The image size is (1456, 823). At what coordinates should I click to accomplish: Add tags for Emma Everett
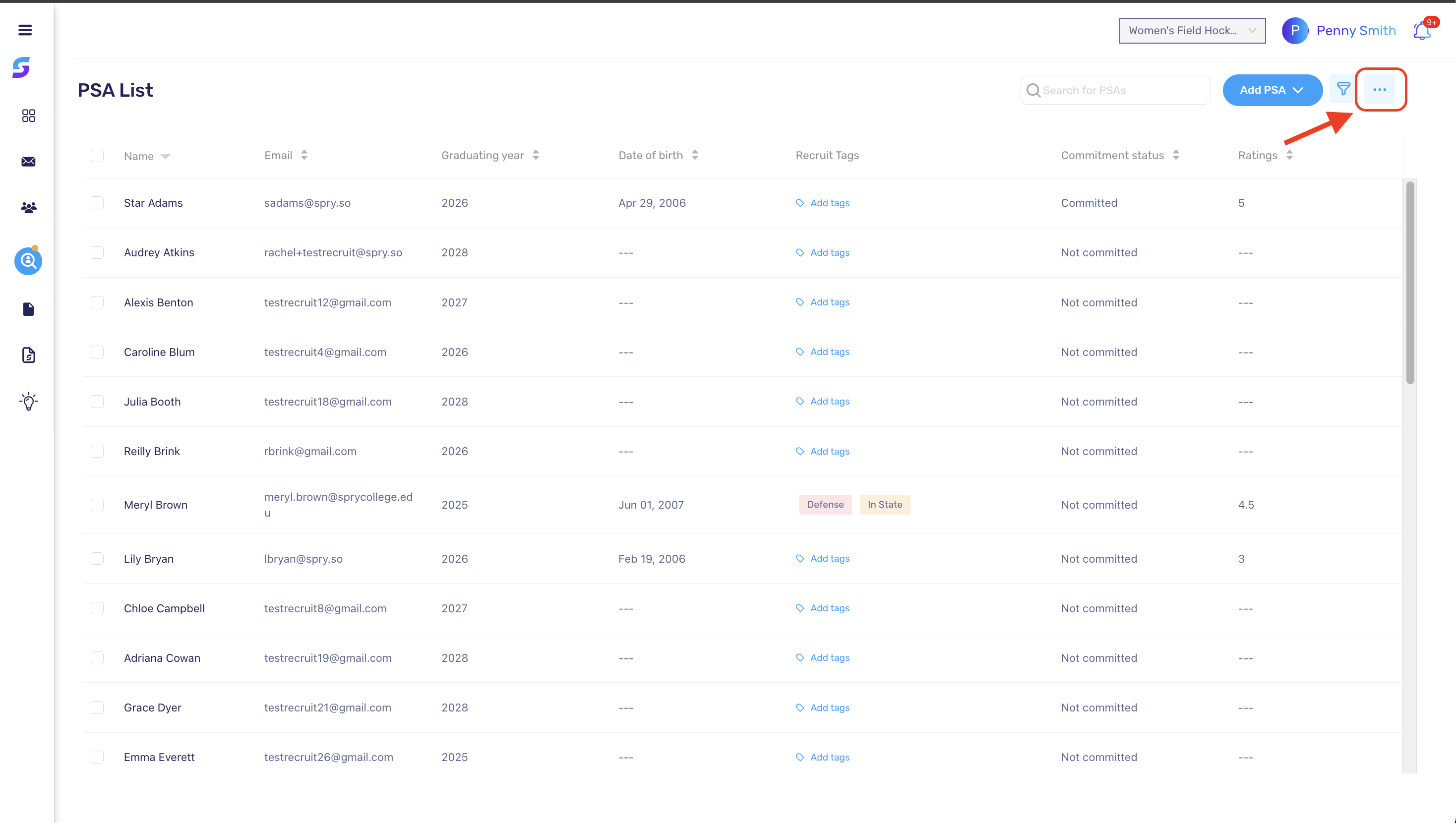click(x=822, y=758)
